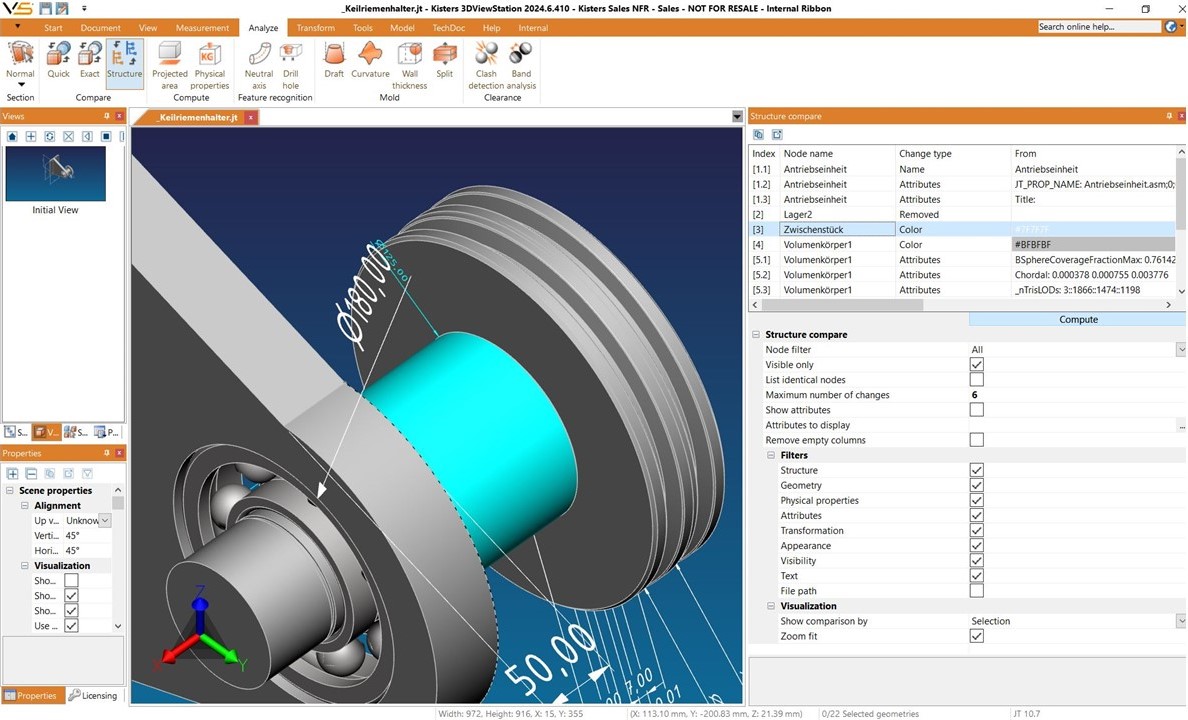
Task: Switch to the Transform ribbon tab
Action: 314,27
